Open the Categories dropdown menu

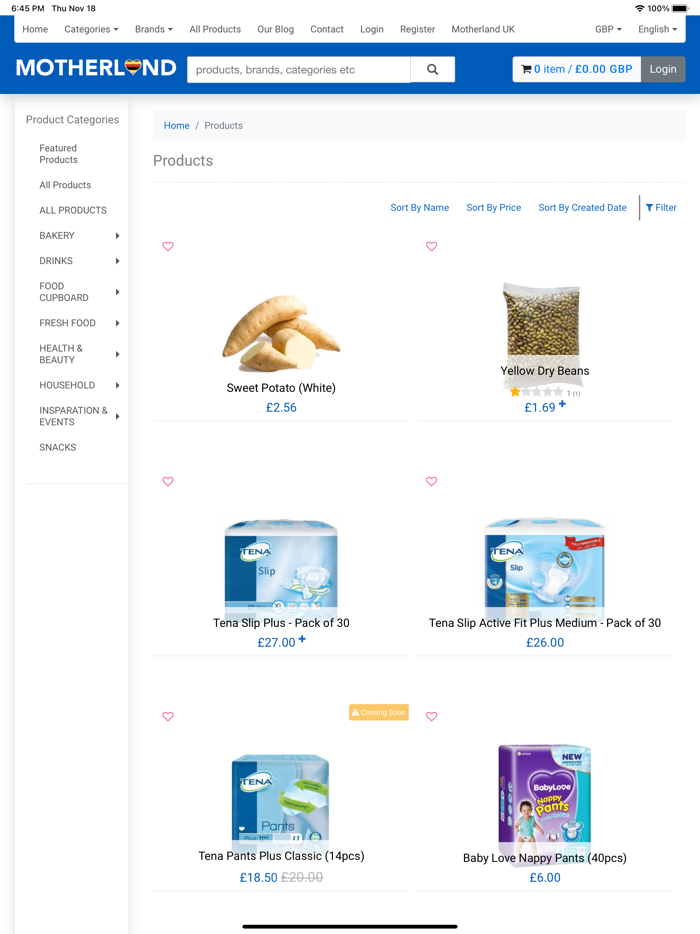tap(91, 29)
